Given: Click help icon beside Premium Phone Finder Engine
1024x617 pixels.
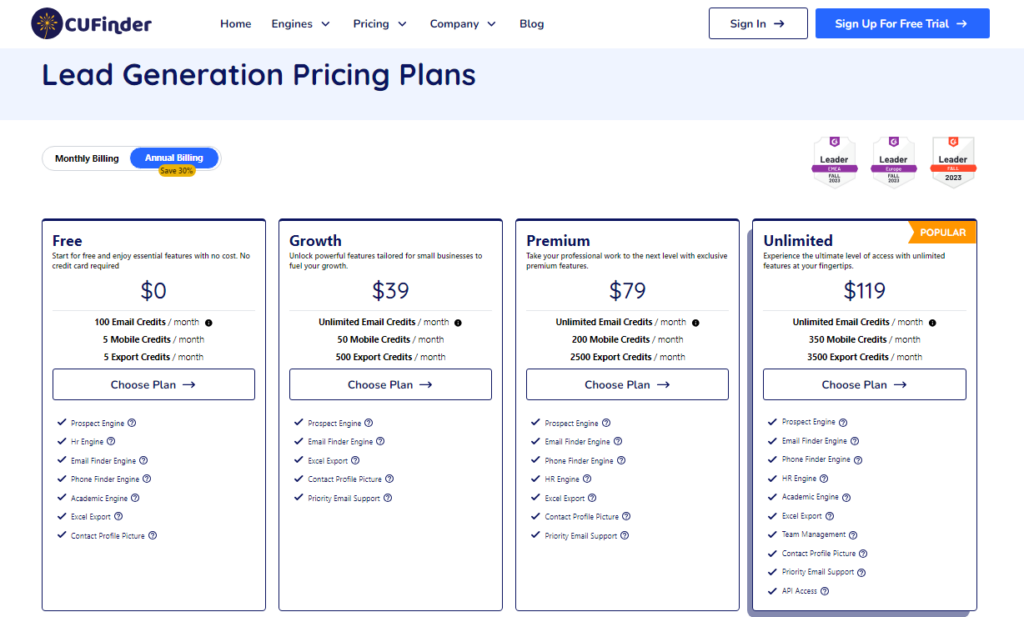Looking at the screenshot, I should coord(623,461).
